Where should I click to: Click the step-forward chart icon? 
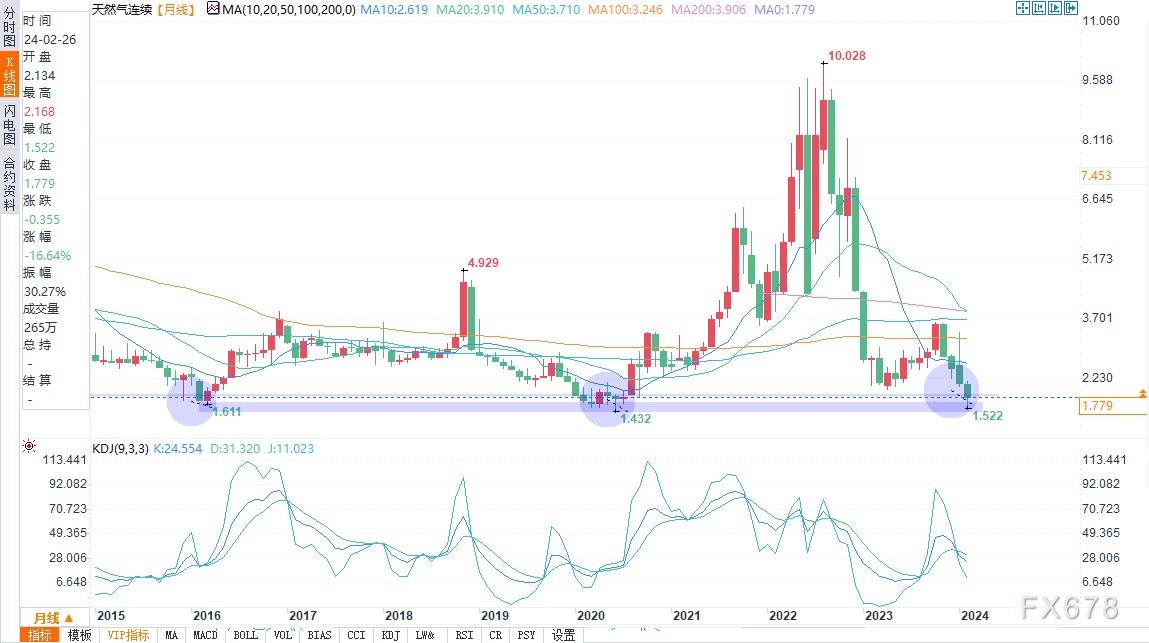1055,8
